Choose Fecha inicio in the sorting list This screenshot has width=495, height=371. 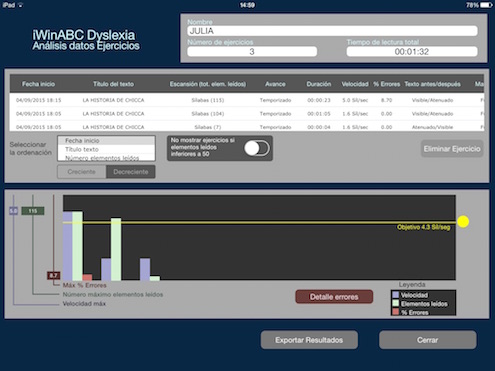pyautogui.click(x=106, y=141)
